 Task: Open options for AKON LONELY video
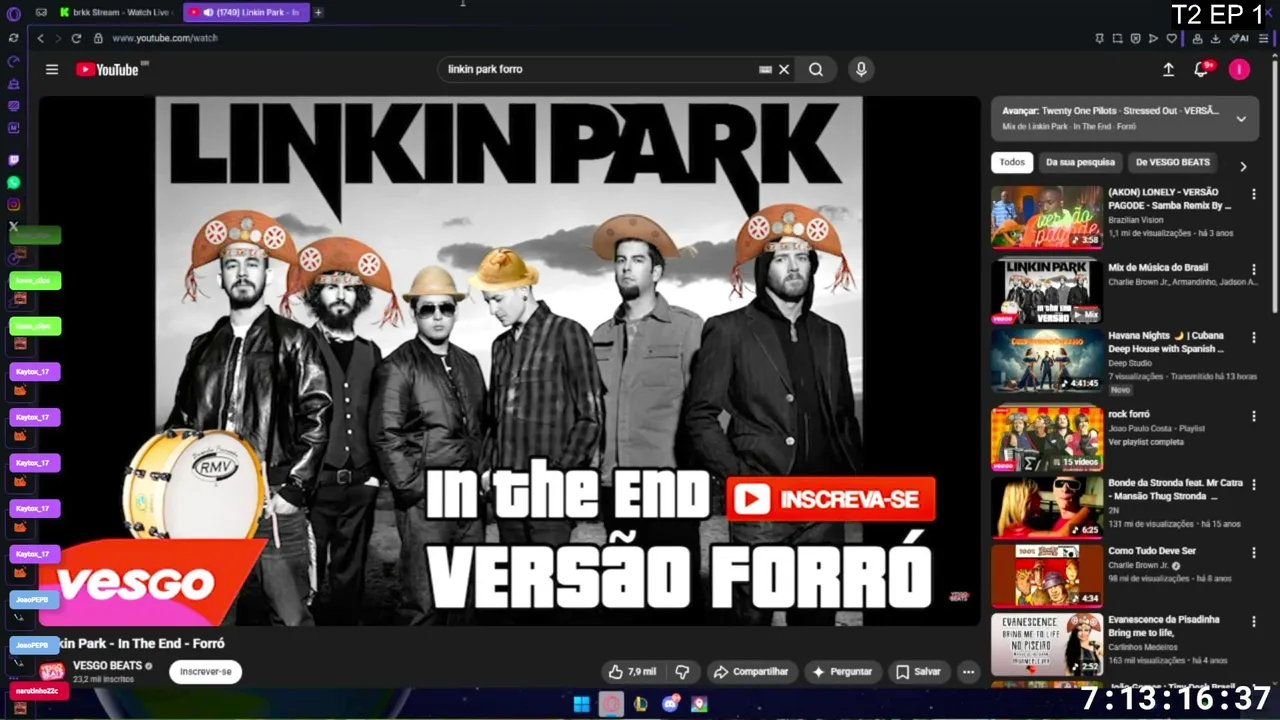[x=1253, y=194]
